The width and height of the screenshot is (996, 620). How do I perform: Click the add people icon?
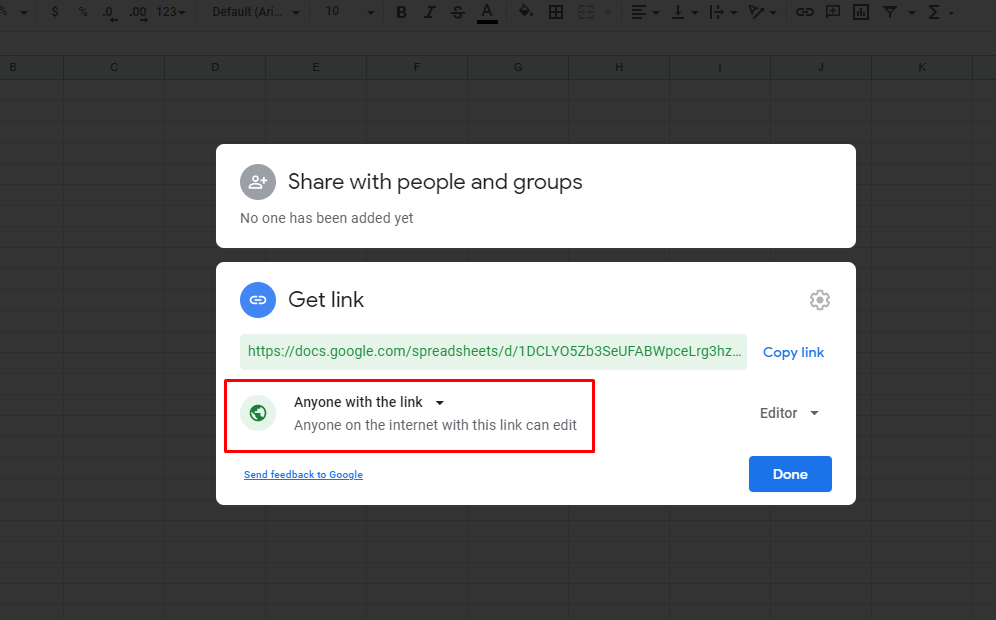click(258, 182)
